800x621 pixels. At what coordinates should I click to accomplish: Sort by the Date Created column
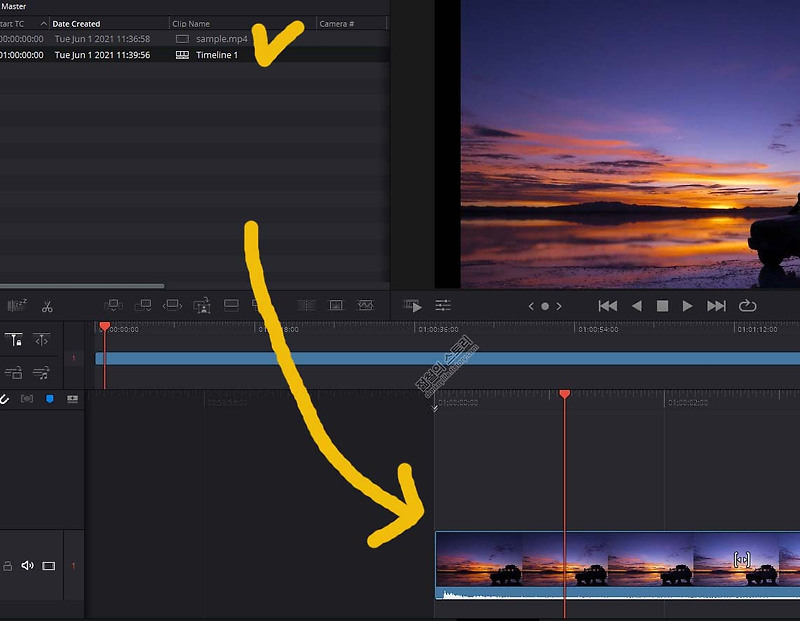click(x=77, y=24)
